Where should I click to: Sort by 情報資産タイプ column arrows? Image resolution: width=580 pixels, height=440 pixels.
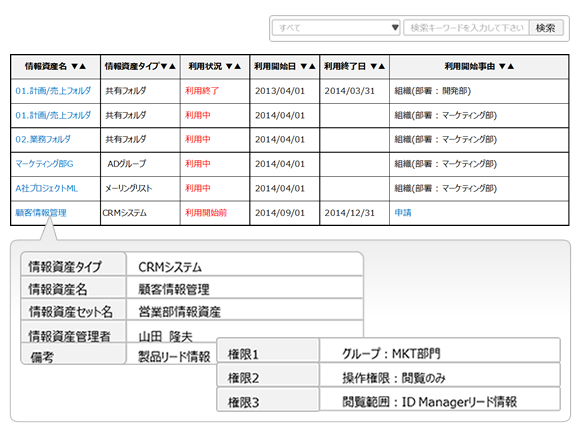pyautogui.click(x=168, y=66)
